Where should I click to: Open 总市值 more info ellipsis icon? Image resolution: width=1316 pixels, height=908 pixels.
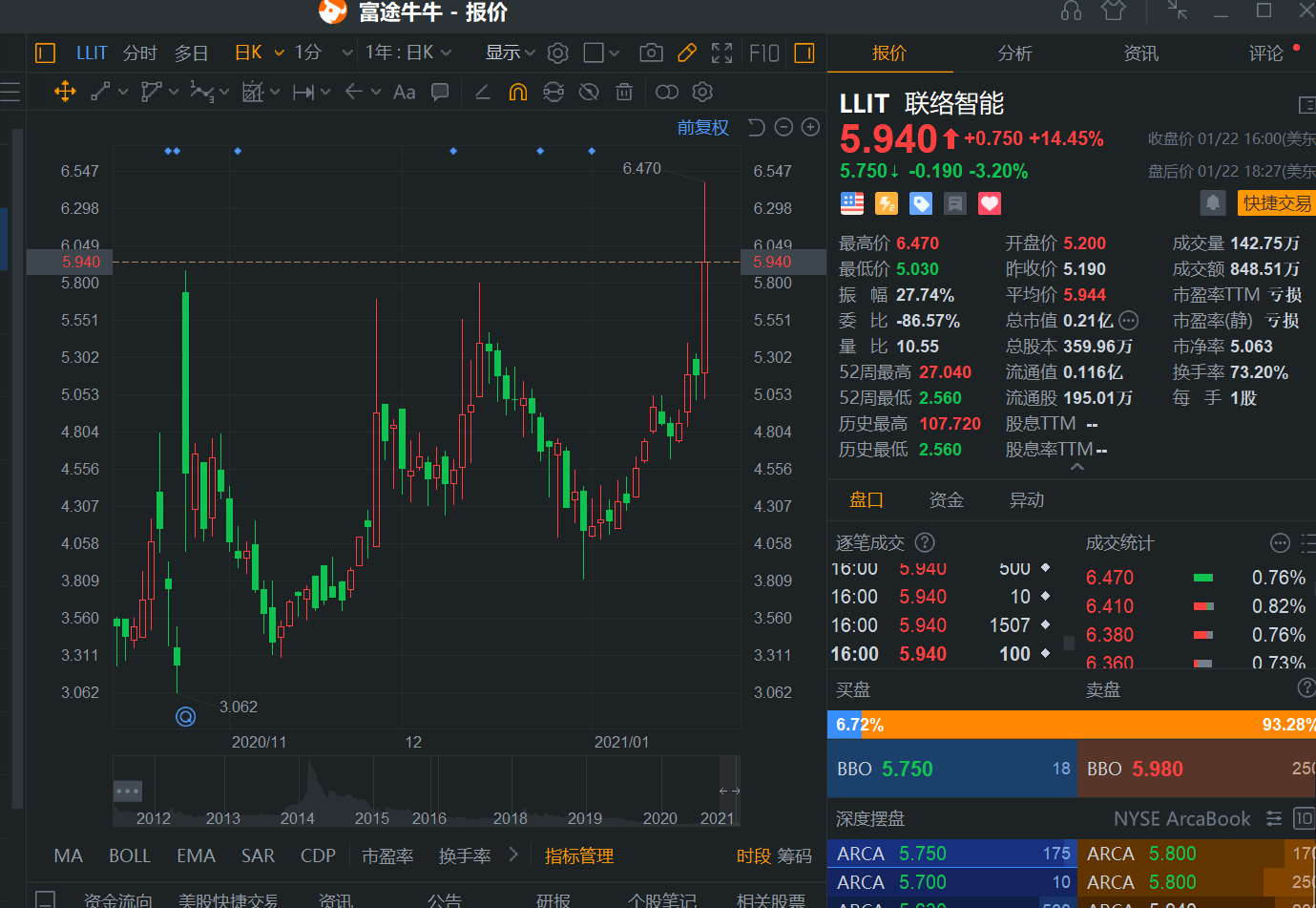[x=1128, y=321]
